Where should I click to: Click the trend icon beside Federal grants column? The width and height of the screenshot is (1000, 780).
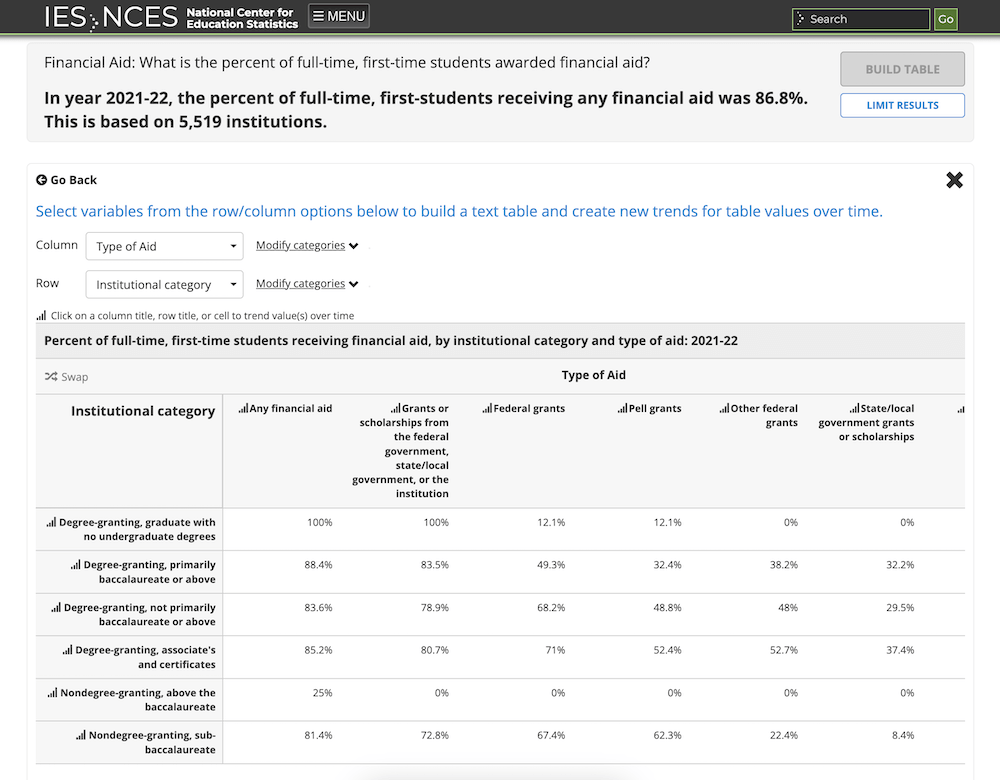[x=486, y=408]
